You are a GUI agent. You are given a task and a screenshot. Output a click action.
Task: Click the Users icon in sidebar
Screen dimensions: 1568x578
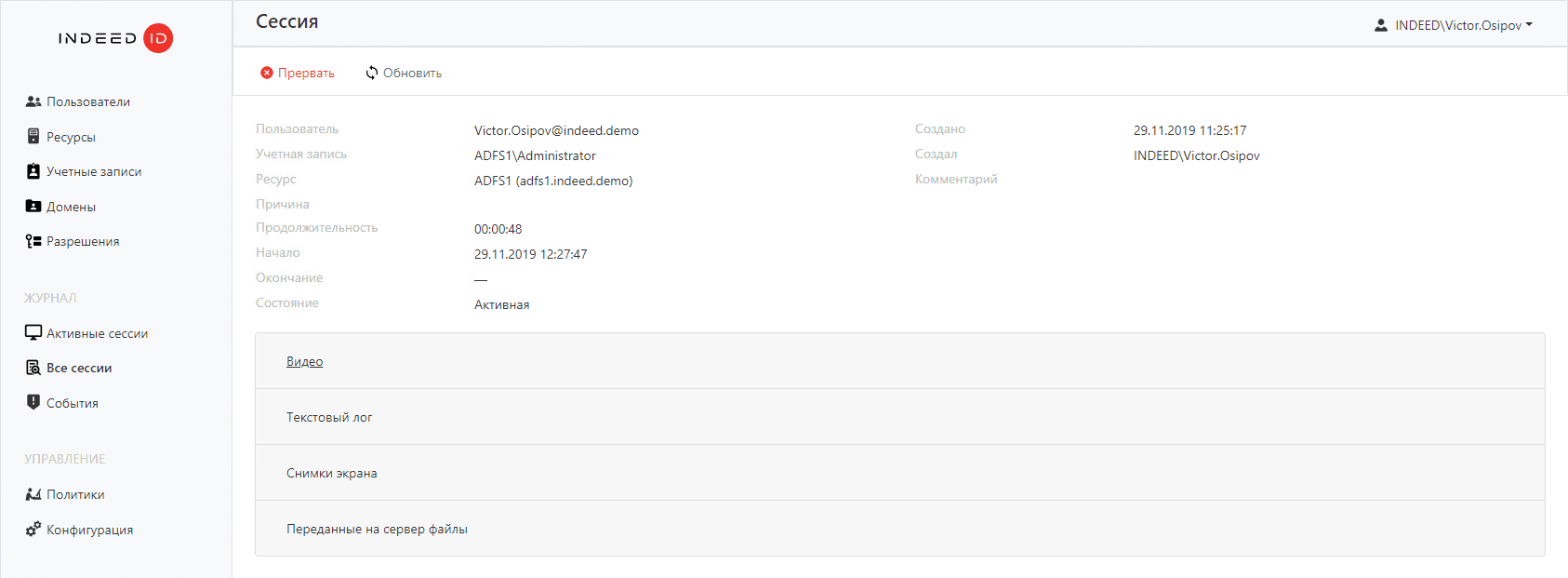pos(33,101)
